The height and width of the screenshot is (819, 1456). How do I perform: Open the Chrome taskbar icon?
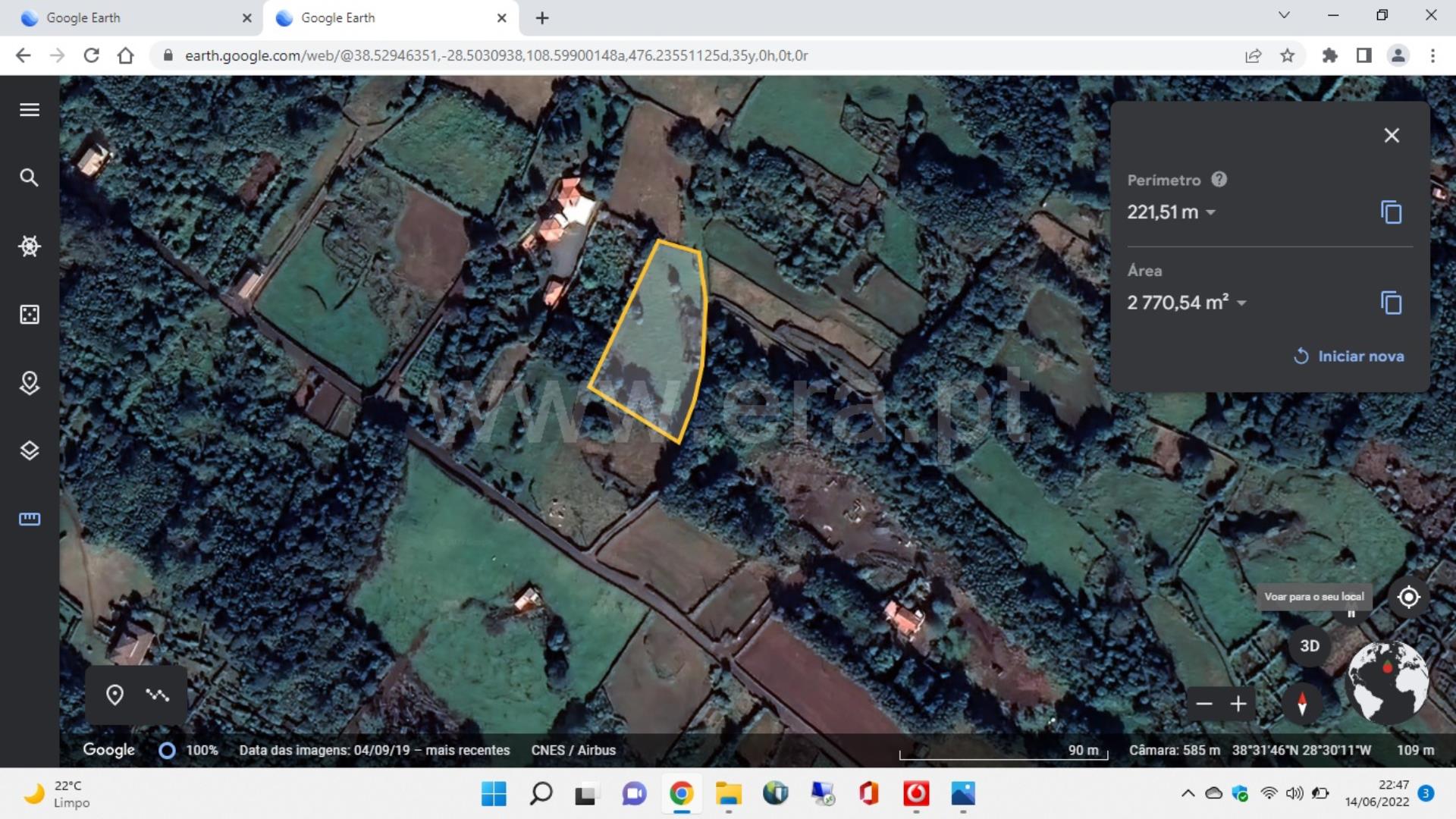(681, 794)
